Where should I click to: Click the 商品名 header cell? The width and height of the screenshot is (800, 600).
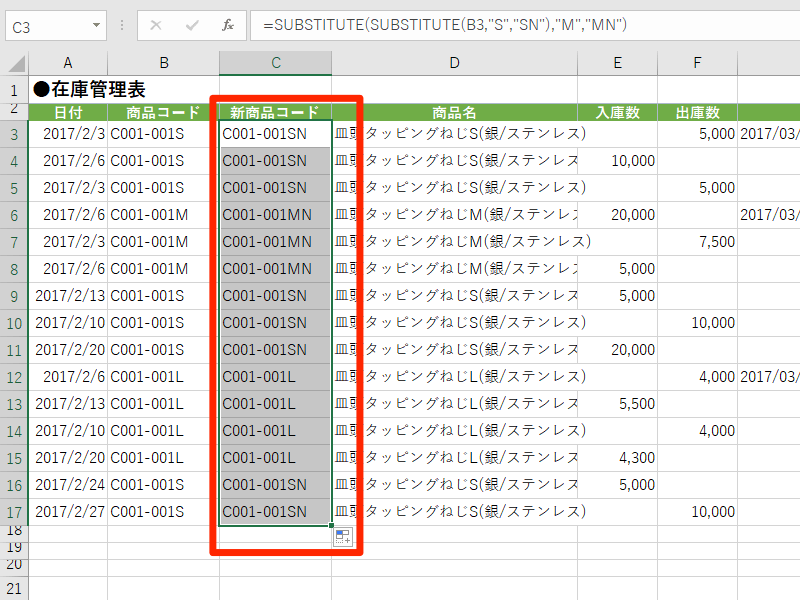455,112
